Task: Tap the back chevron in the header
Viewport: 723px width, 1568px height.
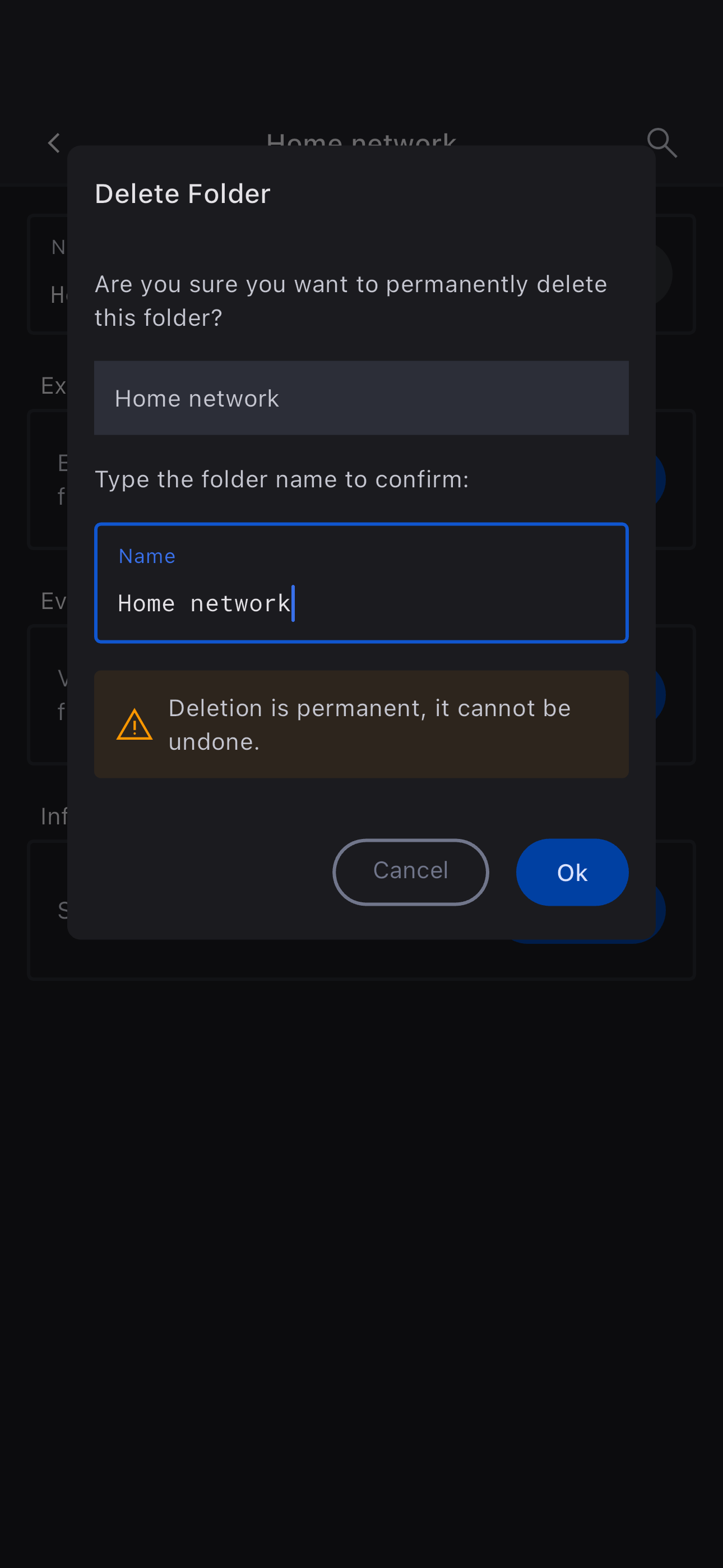Action: pos(54,144)
